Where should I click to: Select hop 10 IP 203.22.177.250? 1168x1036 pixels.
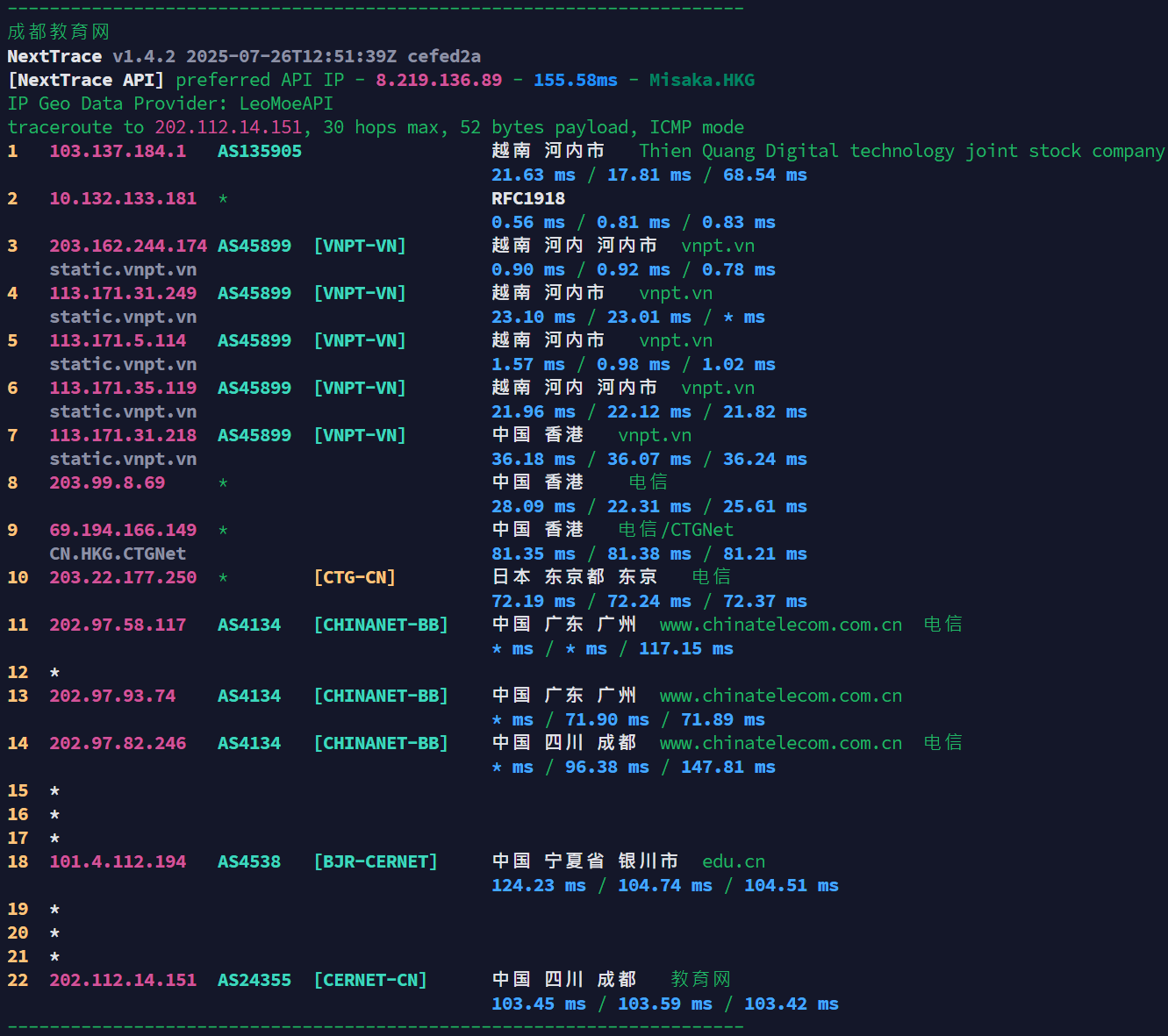coord(123,577)
